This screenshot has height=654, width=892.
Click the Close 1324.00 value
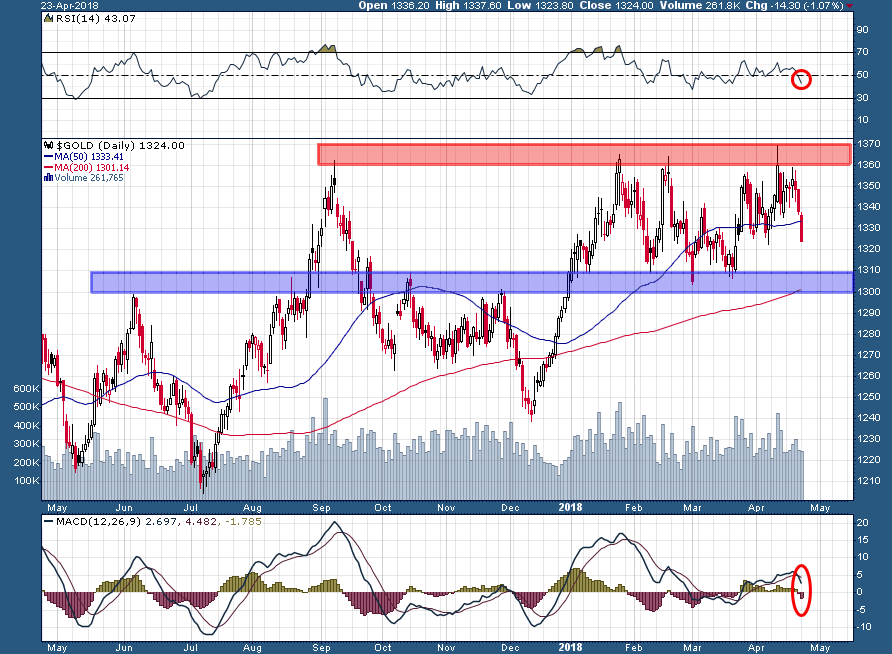617,6
